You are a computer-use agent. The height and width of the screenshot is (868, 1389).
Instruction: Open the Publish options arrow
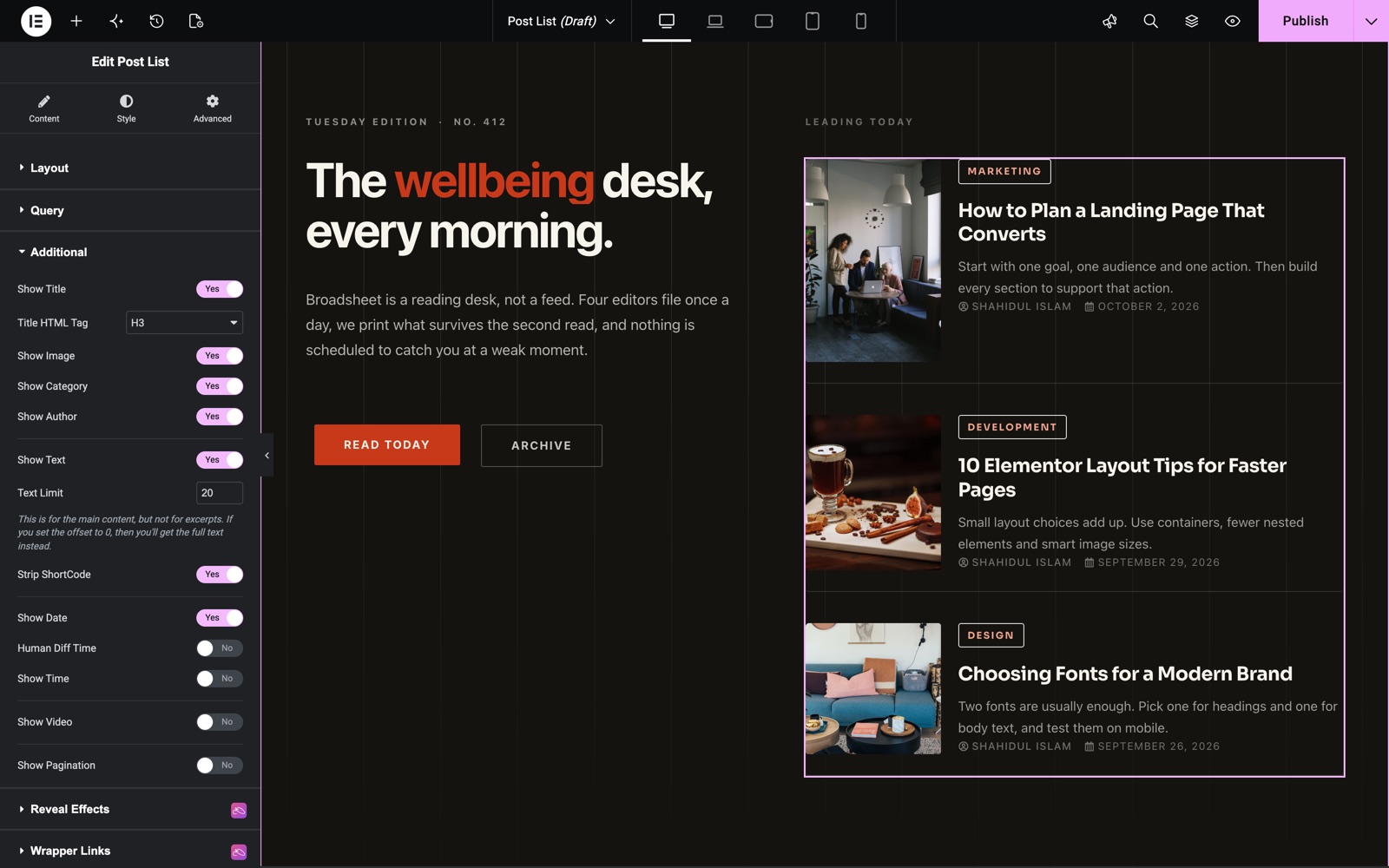1371,21
